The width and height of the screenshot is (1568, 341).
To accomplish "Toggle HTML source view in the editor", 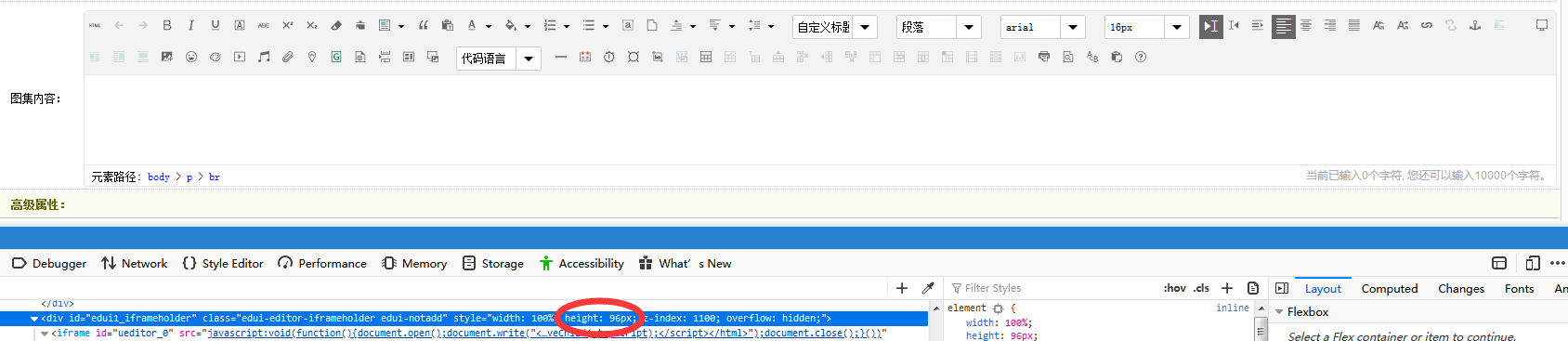I will (x=95, y=26).
